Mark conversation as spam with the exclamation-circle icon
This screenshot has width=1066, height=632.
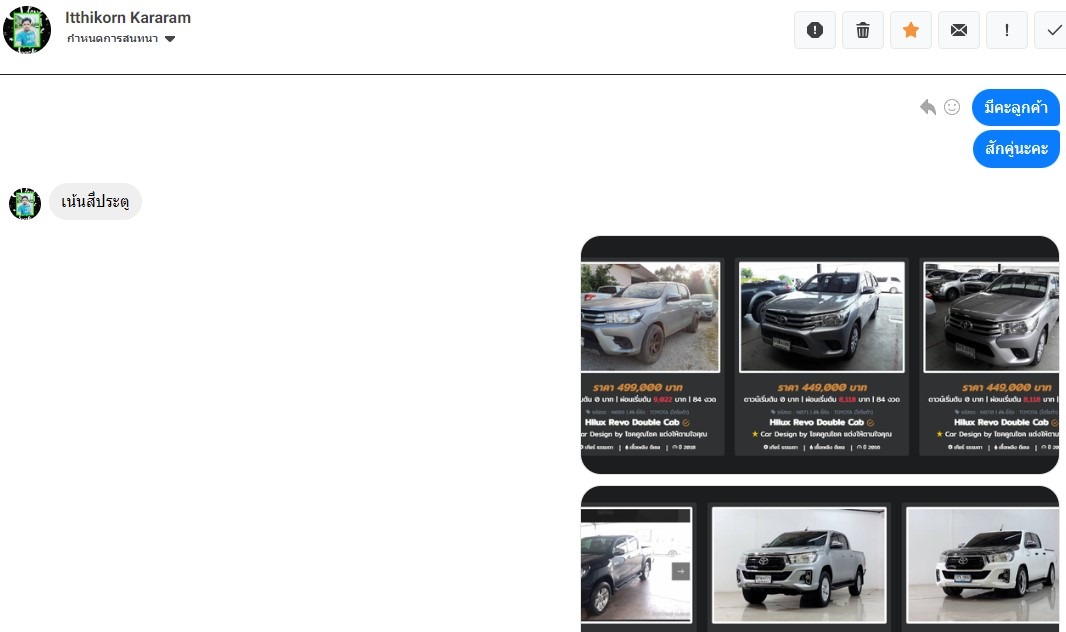(814, 30)
